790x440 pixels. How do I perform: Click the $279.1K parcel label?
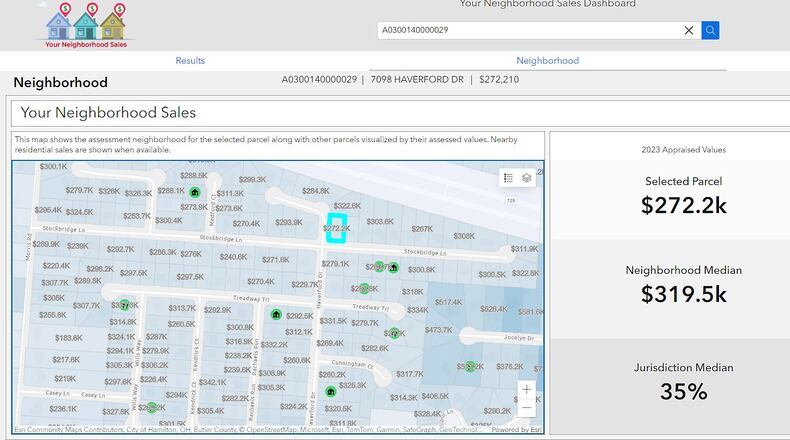335,264
